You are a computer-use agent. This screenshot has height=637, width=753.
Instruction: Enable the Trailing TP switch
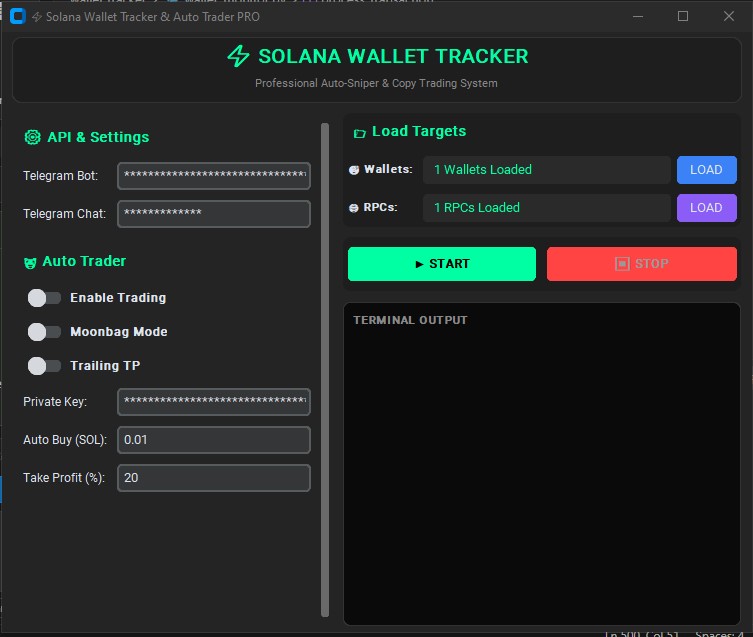pos(44,366)
